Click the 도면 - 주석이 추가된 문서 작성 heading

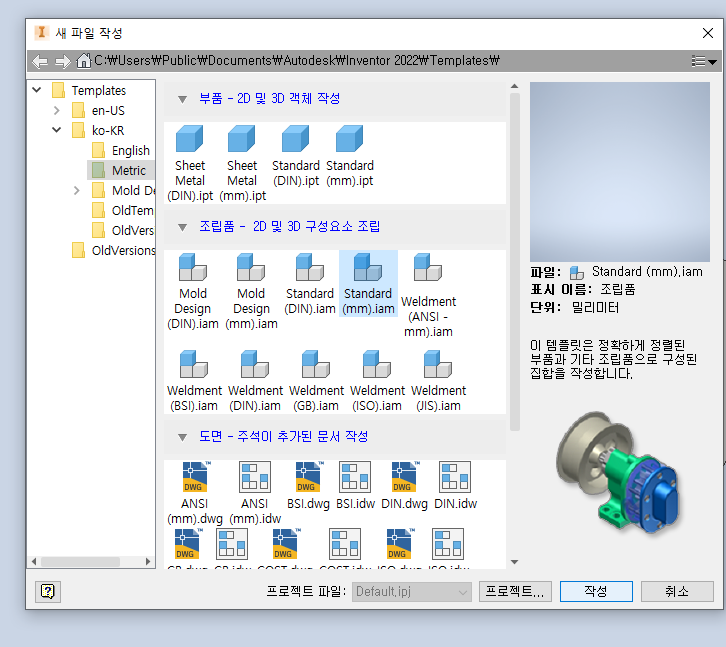click(x=284, y=436)
